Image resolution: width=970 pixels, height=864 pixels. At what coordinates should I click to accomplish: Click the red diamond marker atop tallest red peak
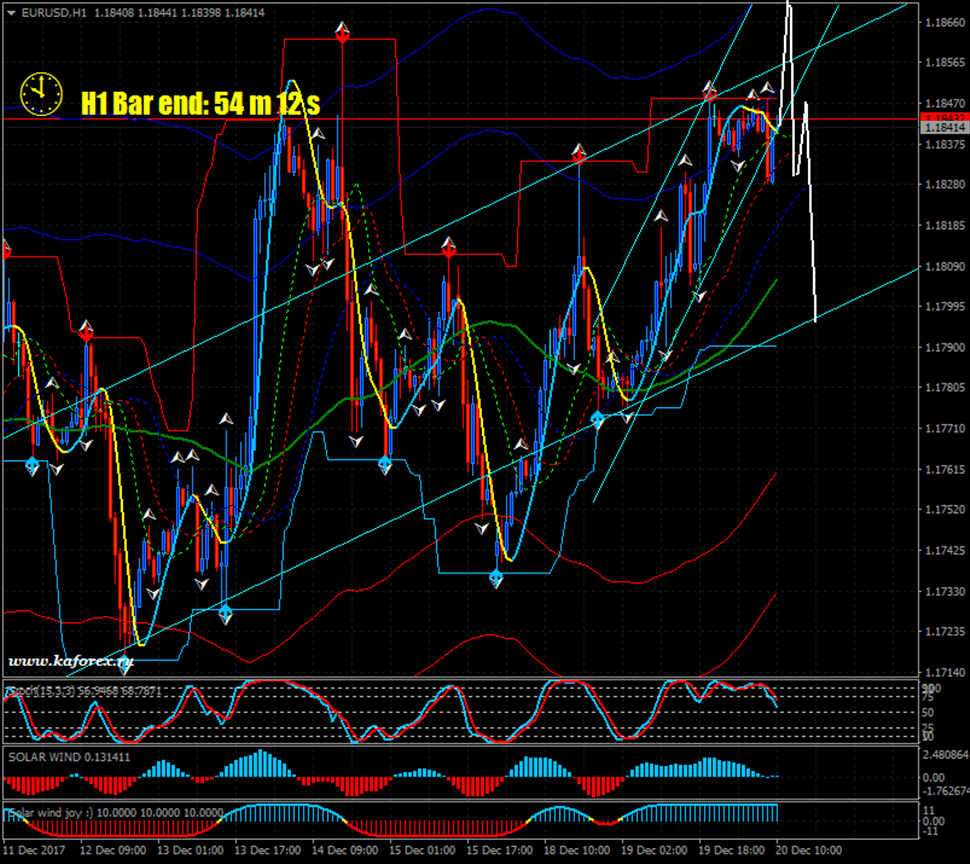pyautogui.click(x=342, y=36)
